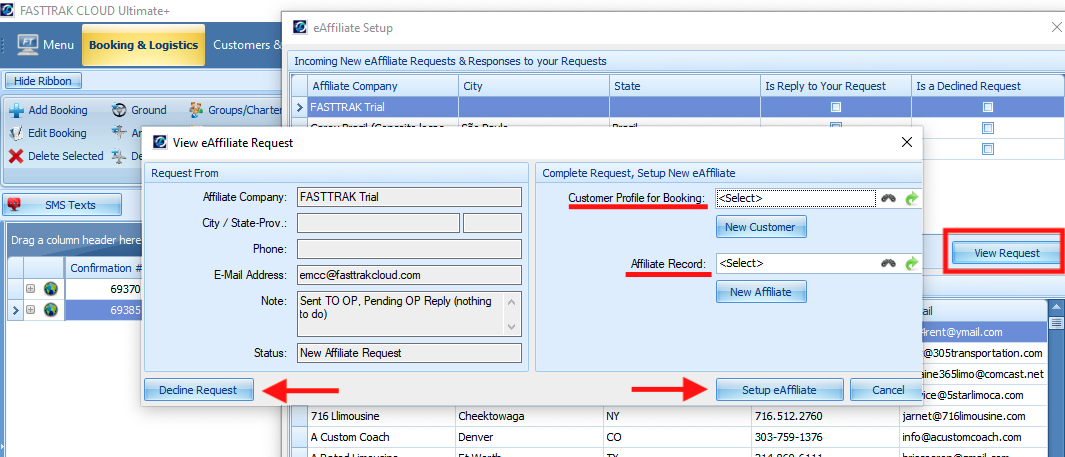Click the eAffiliate Setup window title icon
The image size is (1065, 457).
(300, 27)
